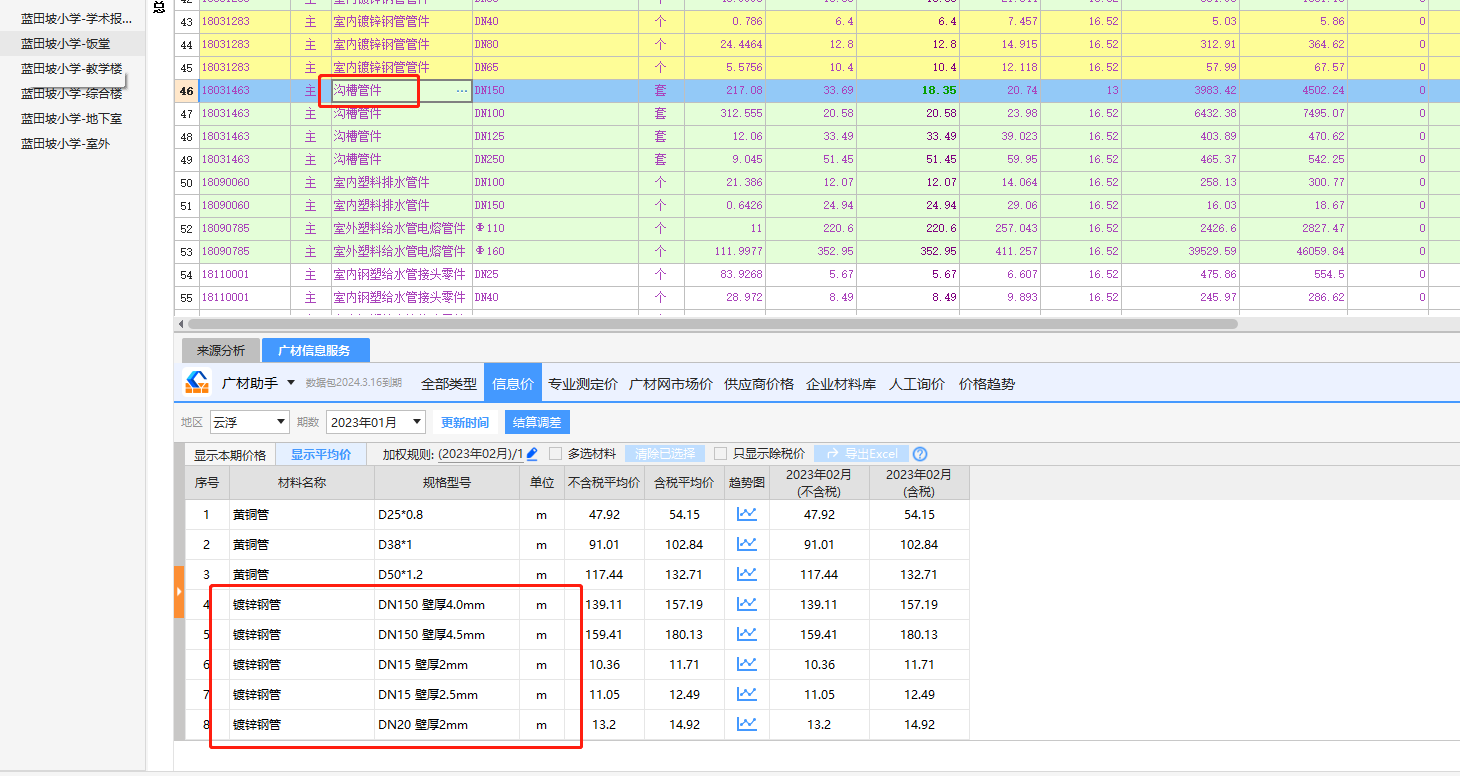The height and width of the screenshot is (776, 1460).
Task: Click the 广材助手 logo icon
Action: [x=198, y=382]
